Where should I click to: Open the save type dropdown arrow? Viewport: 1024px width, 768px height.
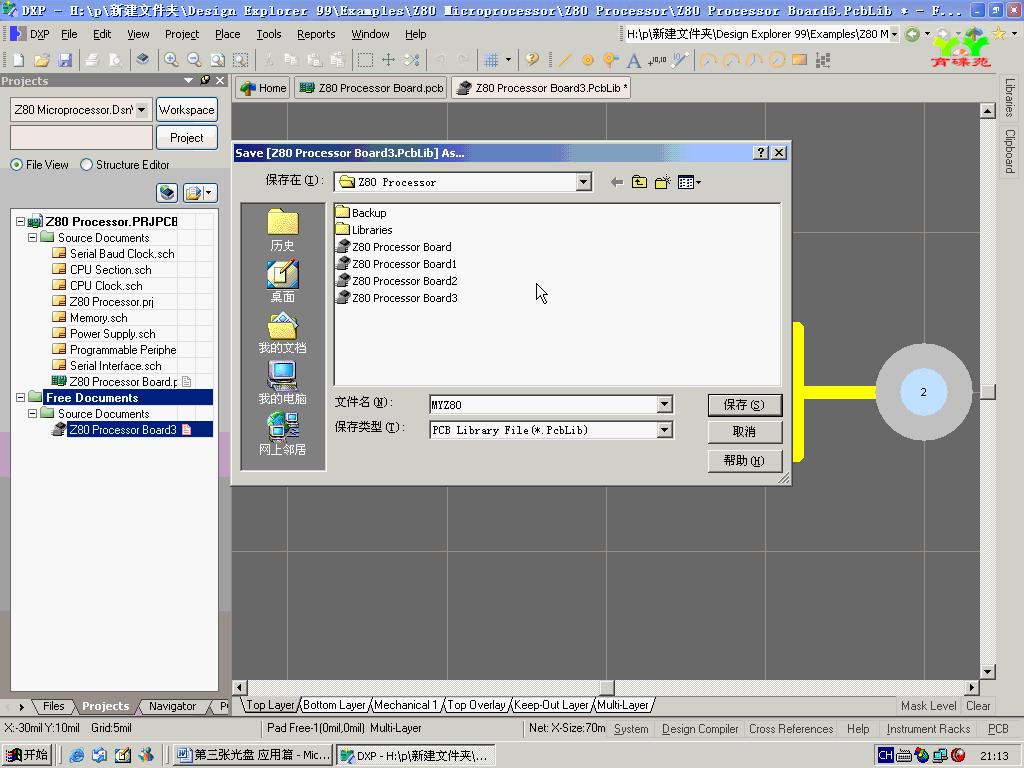click(x=664, y=430)
